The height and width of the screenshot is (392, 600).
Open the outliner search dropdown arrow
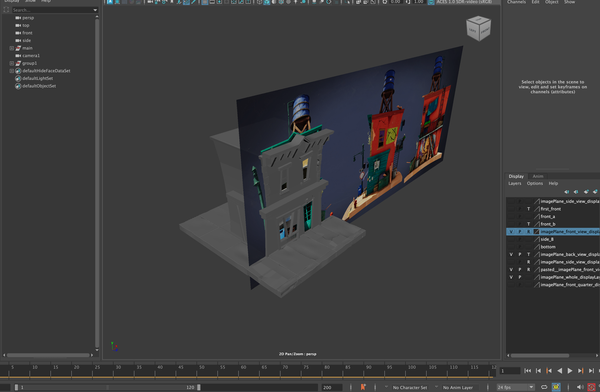(x=95, y=10)
